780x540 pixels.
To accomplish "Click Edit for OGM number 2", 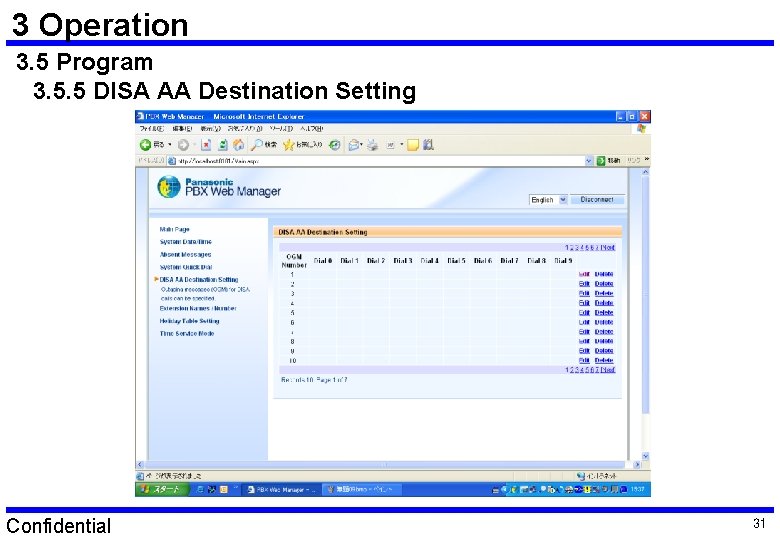I will click(x=584, y=284).
